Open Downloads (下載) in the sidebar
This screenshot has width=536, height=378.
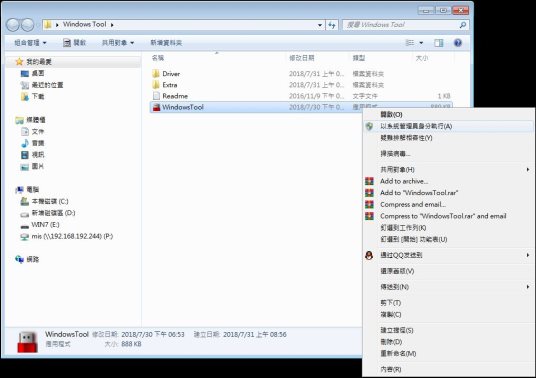pyautogui.click(x=33, y=97)
